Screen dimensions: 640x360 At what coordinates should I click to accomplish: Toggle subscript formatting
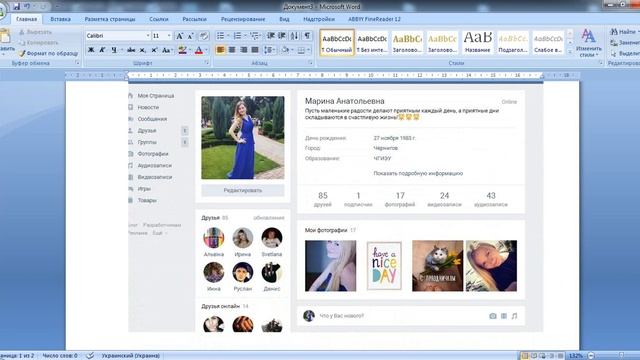(x=142, y=50)
